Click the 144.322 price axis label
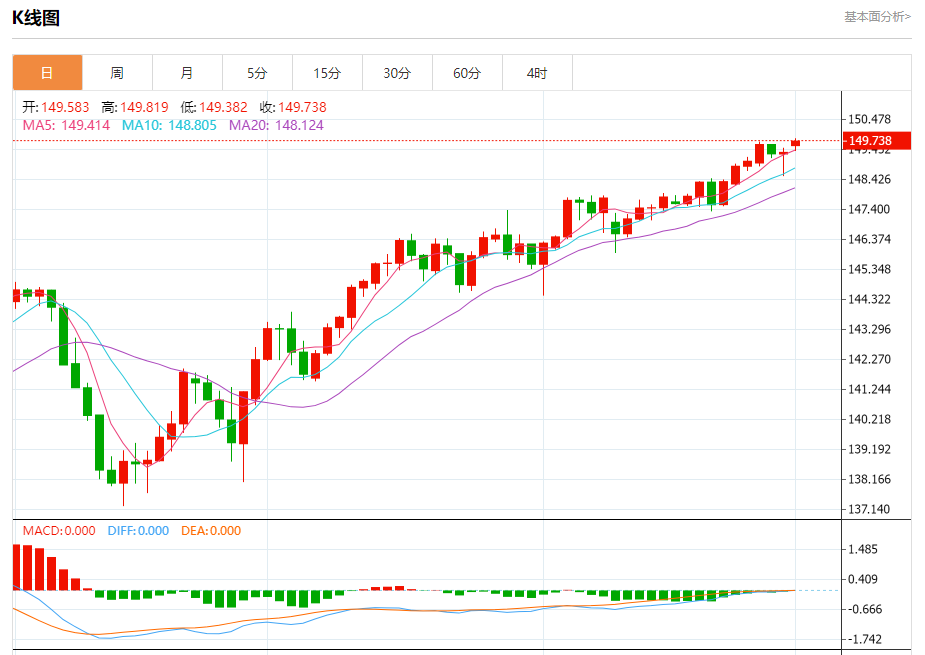The image size is (925, 655). (x=870, y=299)
